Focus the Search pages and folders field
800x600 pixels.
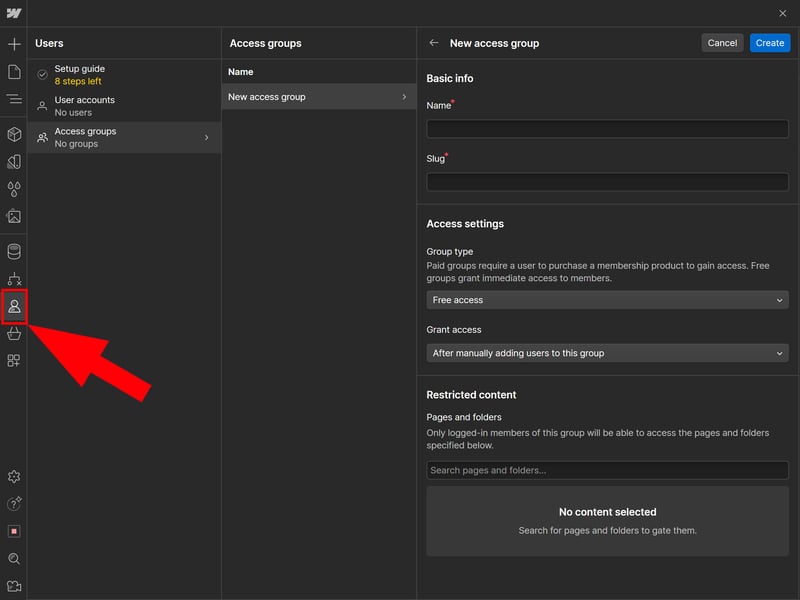(607, 470)
